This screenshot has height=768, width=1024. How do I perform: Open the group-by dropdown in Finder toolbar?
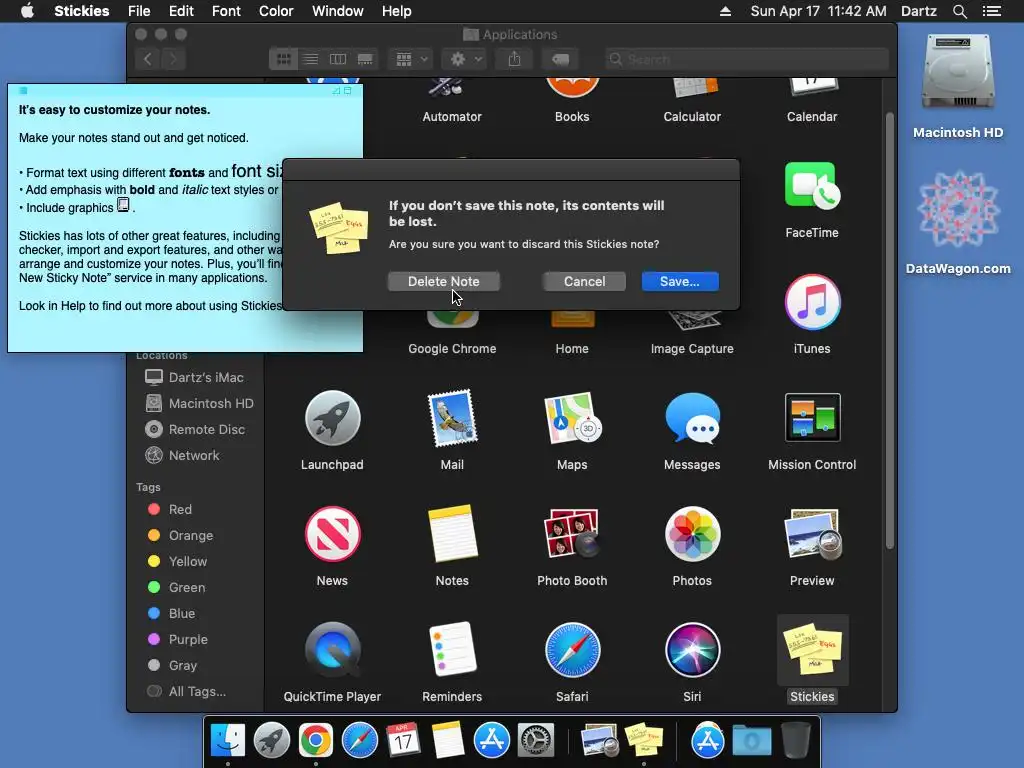pyautogui.click(x=411, y=59)
